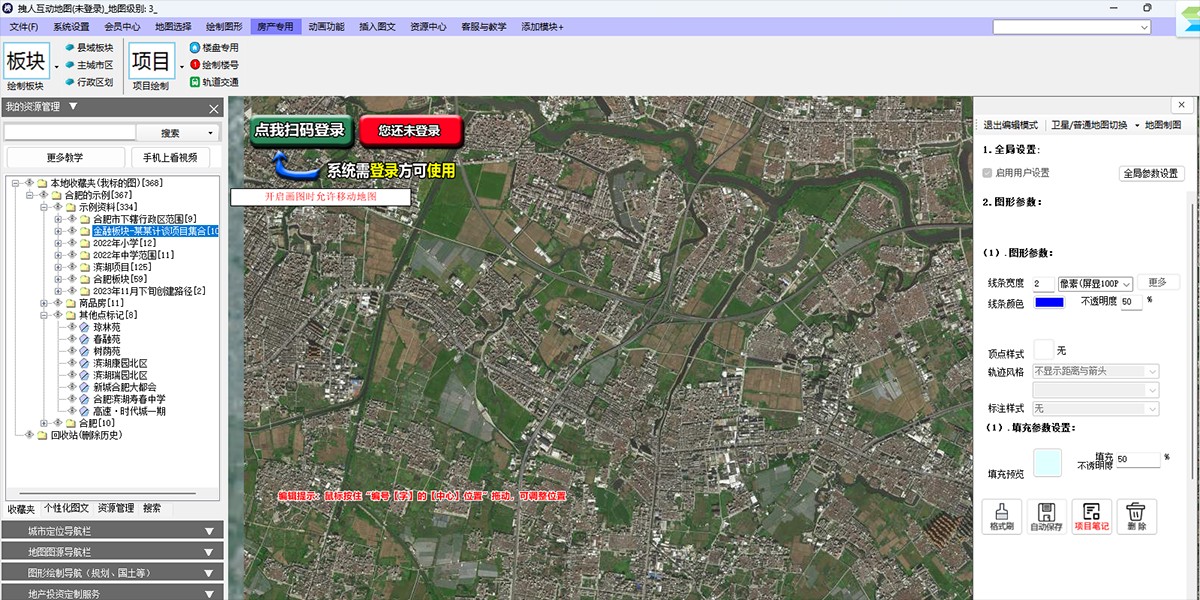This screenshot has height=600, width=1200.
Task: Click the 板块 draw block icon
Action: 26,62
